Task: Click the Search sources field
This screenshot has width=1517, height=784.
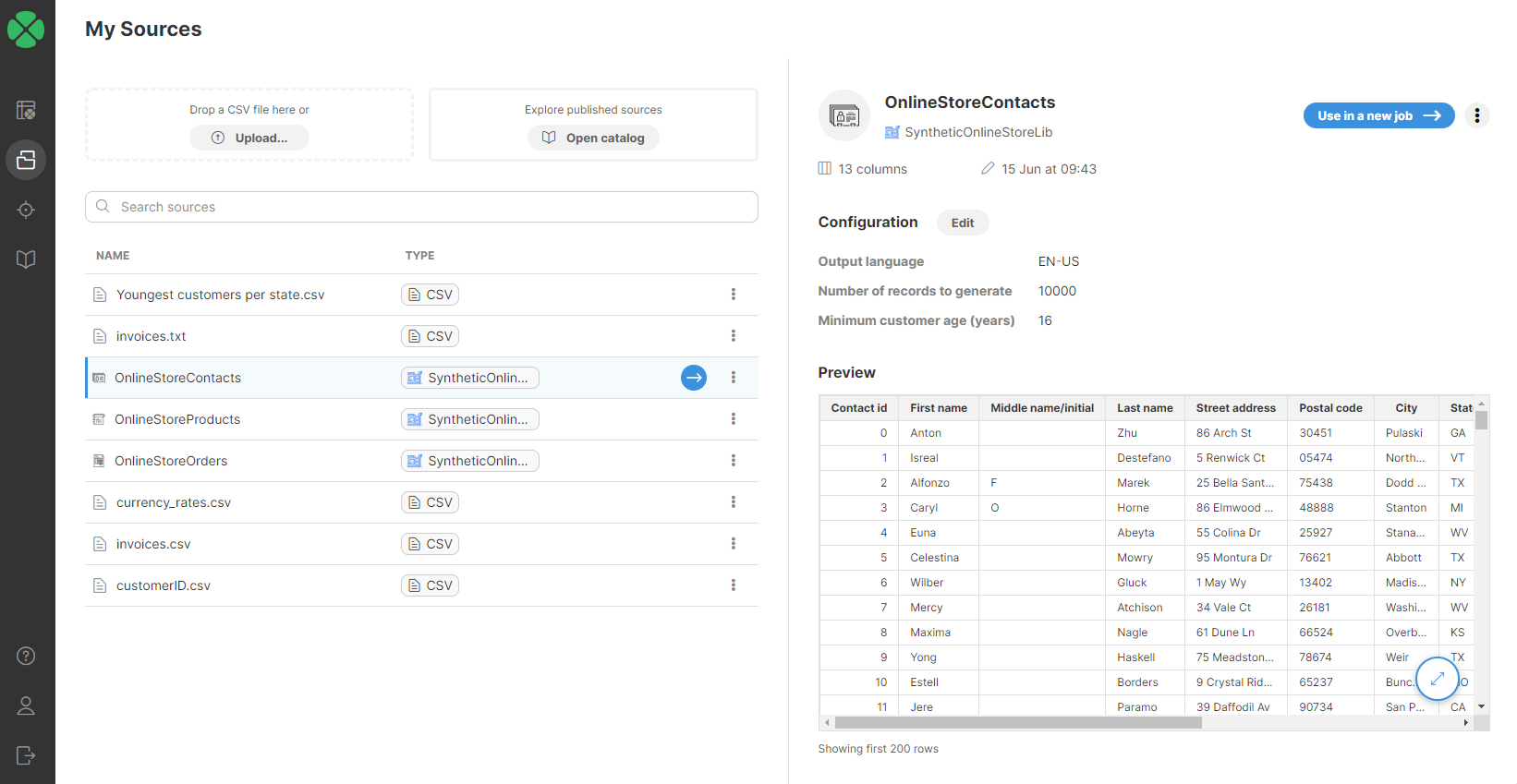Action: click(x=421, y=207)
